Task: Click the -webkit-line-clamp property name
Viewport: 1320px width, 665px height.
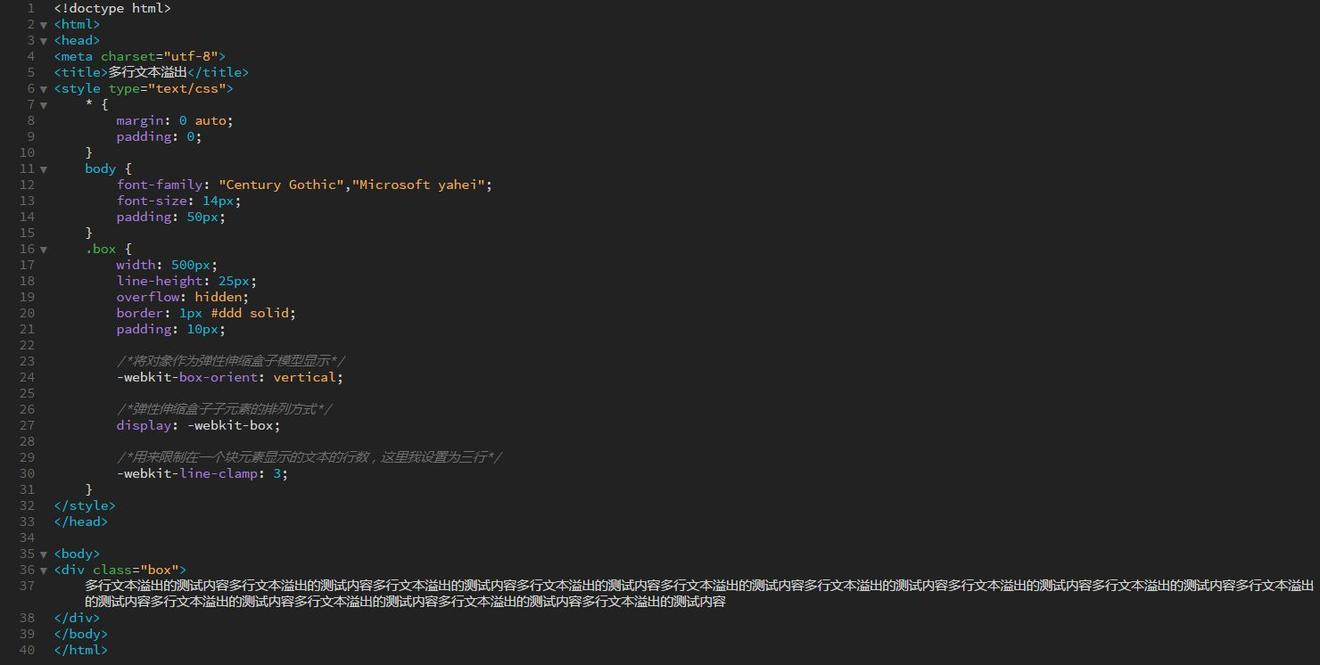Action: (186, 473)
